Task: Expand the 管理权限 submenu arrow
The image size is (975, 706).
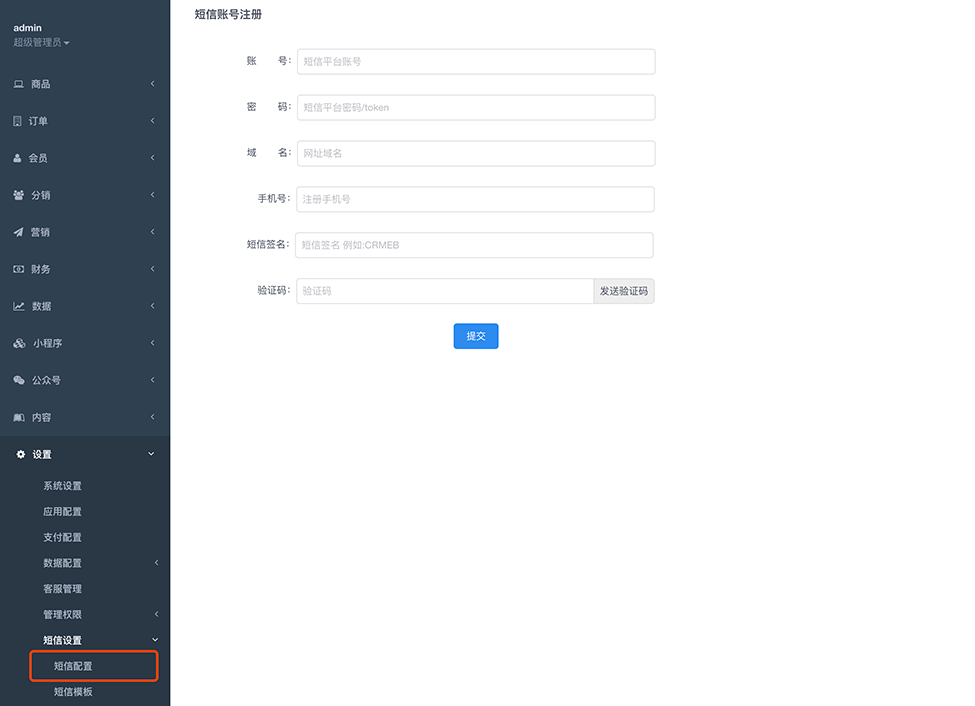Action: pos(156,615)
